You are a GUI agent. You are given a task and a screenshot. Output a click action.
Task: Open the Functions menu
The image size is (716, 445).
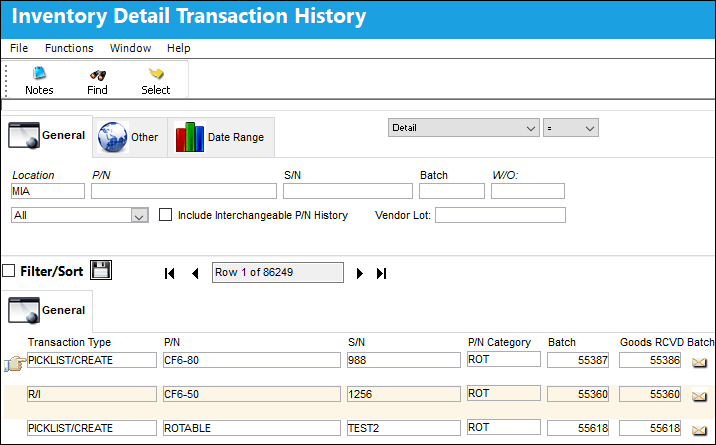point(69,48)
